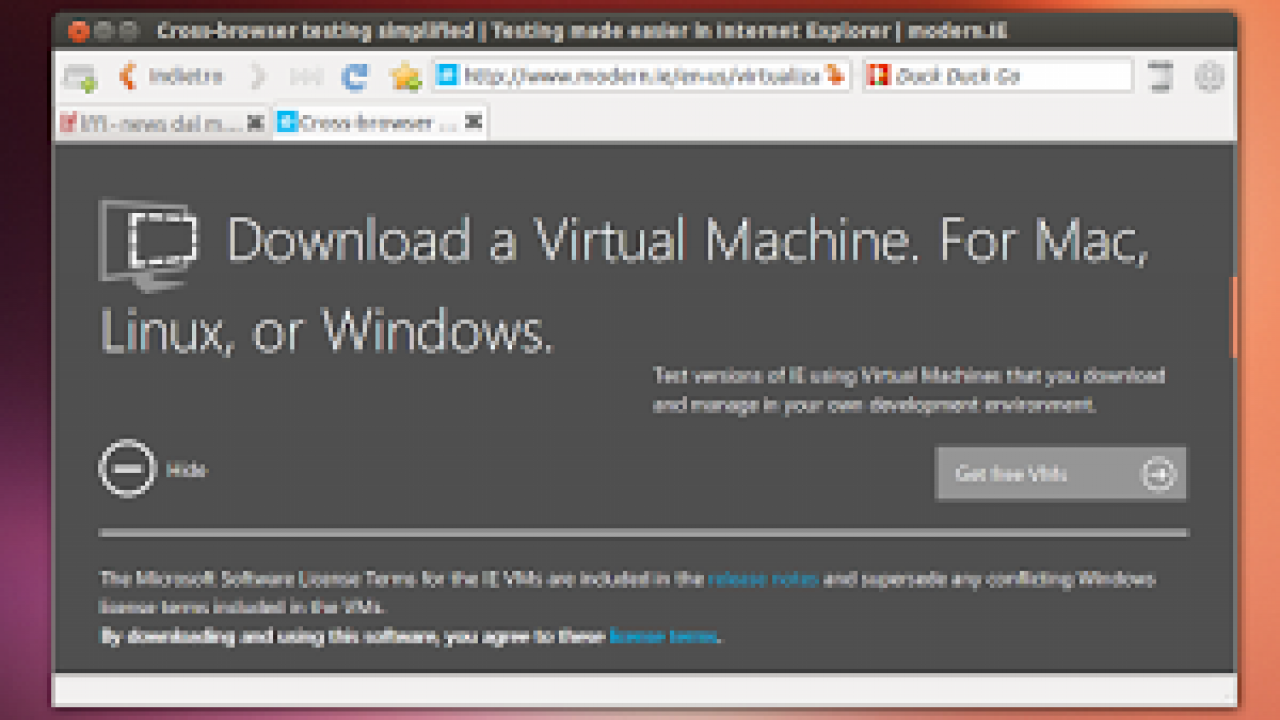Click the Get free VMs button
This screenshot has width=1280, height=720.
[x=1060, y=473]
